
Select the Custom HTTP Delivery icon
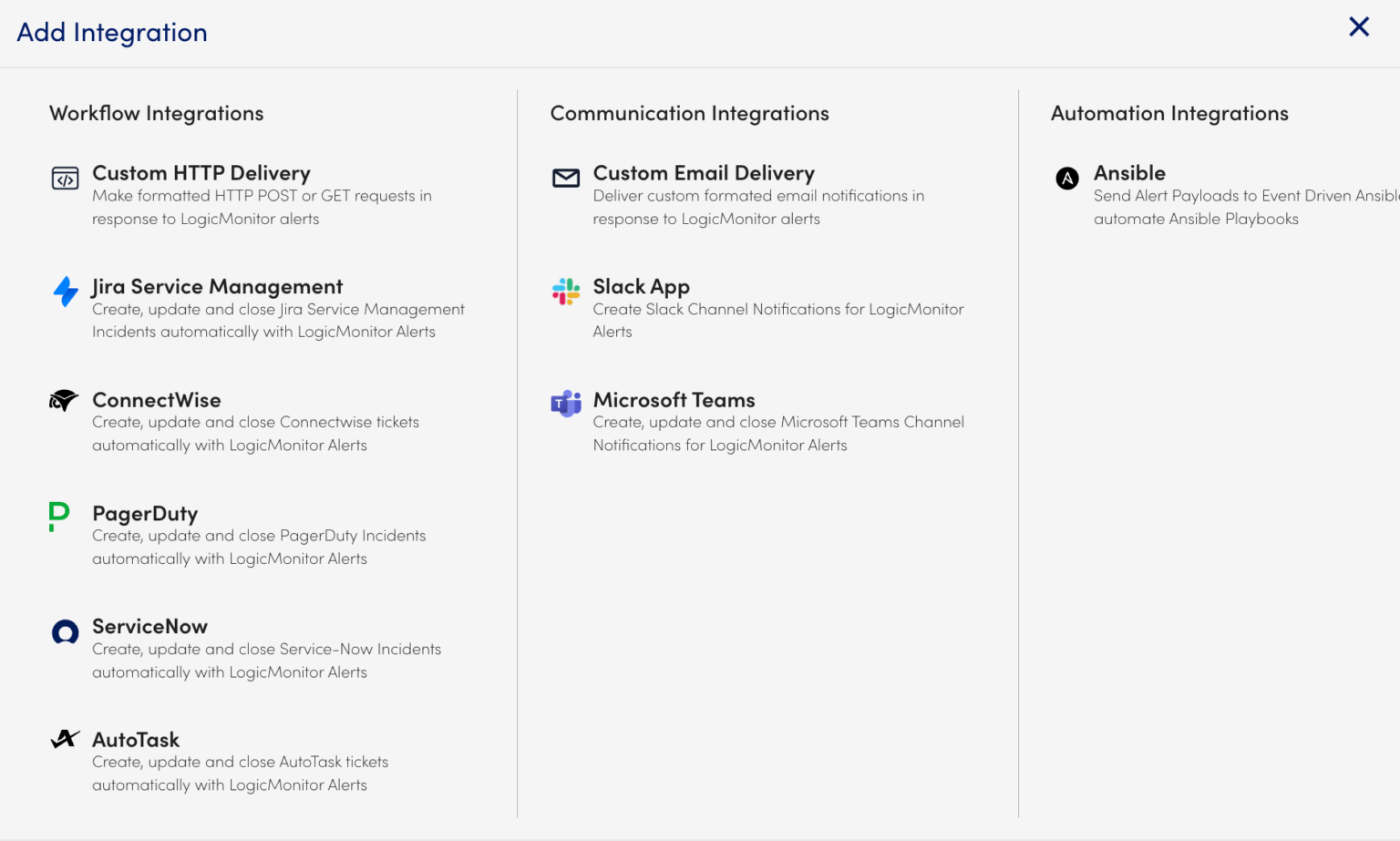coord(65,178)
